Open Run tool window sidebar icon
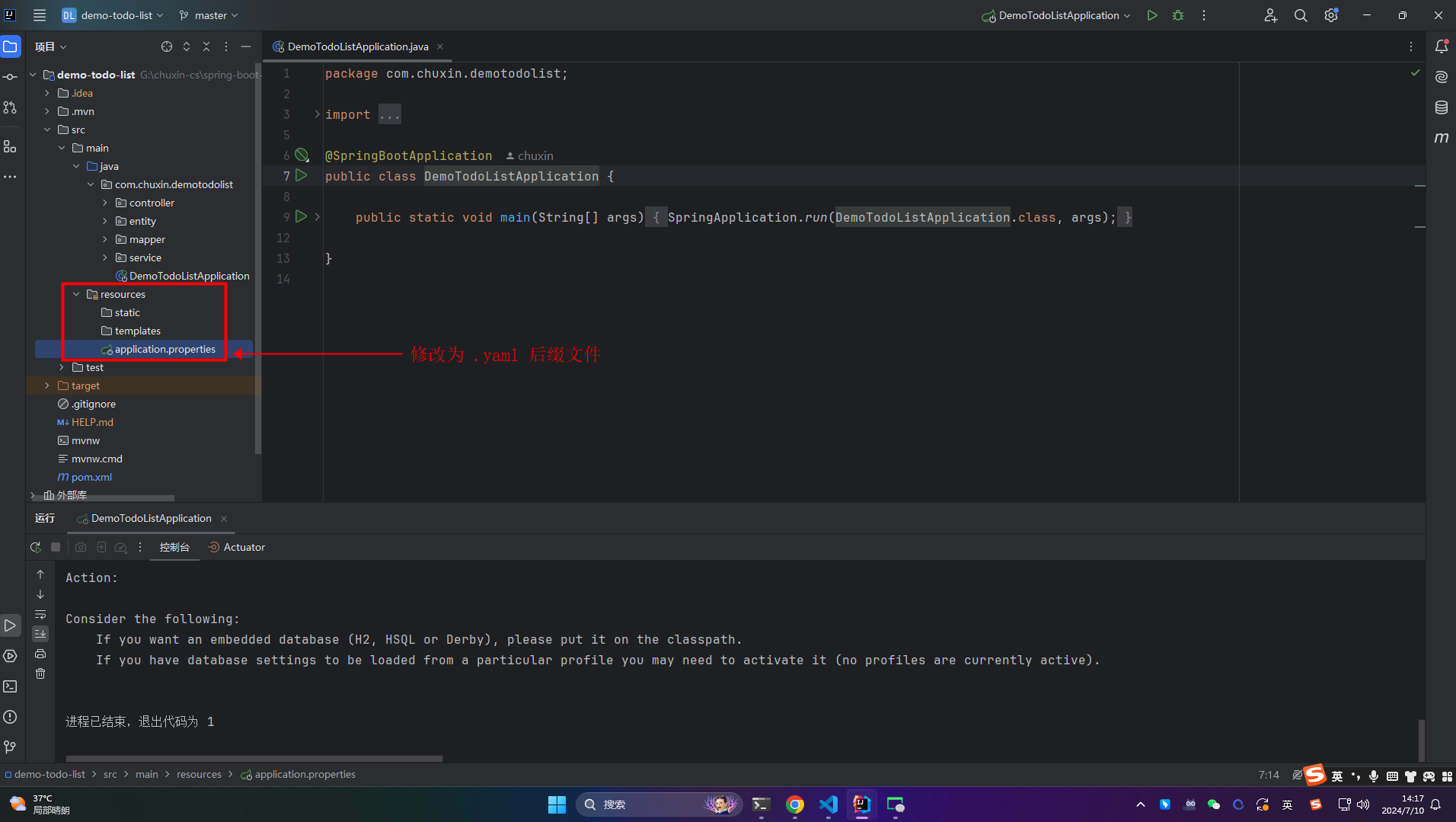The width and height of the screenshot is (1456, 822). coord(10,625)
